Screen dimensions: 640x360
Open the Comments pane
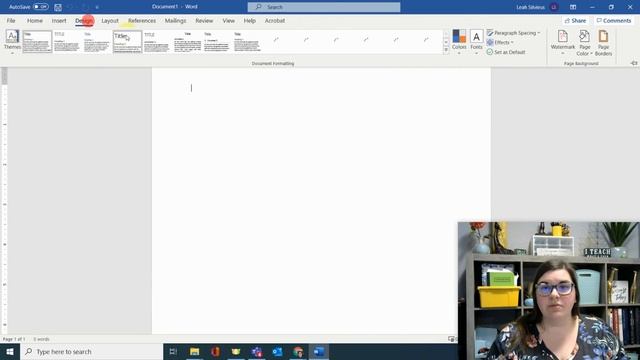click(x=613, y=20)
